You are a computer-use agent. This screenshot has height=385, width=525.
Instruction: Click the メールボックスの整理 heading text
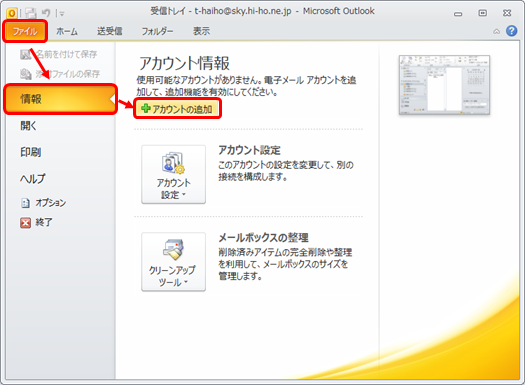tap(264, 238)
